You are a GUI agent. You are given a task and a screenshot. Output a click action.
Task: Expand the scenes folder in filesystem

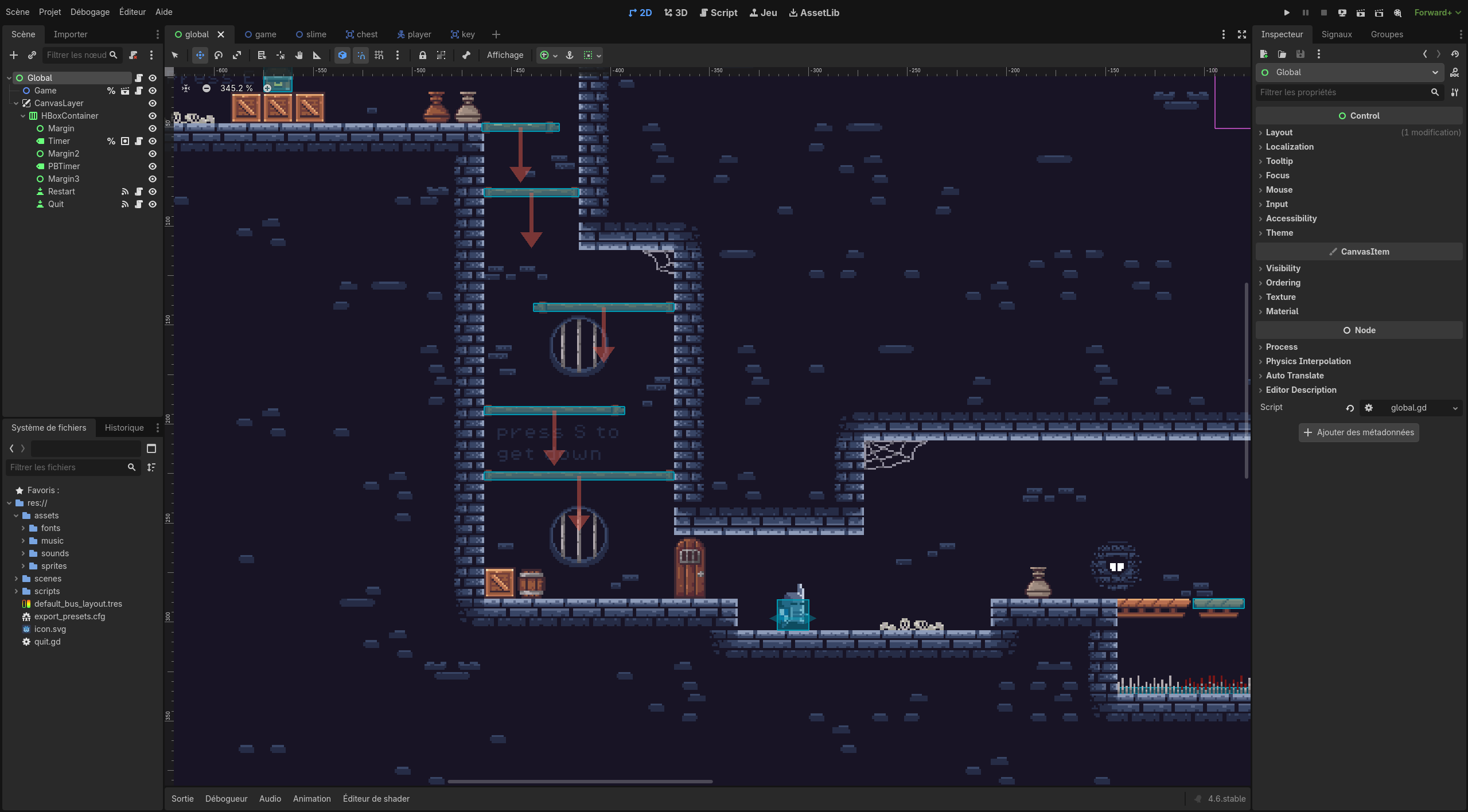pyautogui.click(x=16, y=579)
